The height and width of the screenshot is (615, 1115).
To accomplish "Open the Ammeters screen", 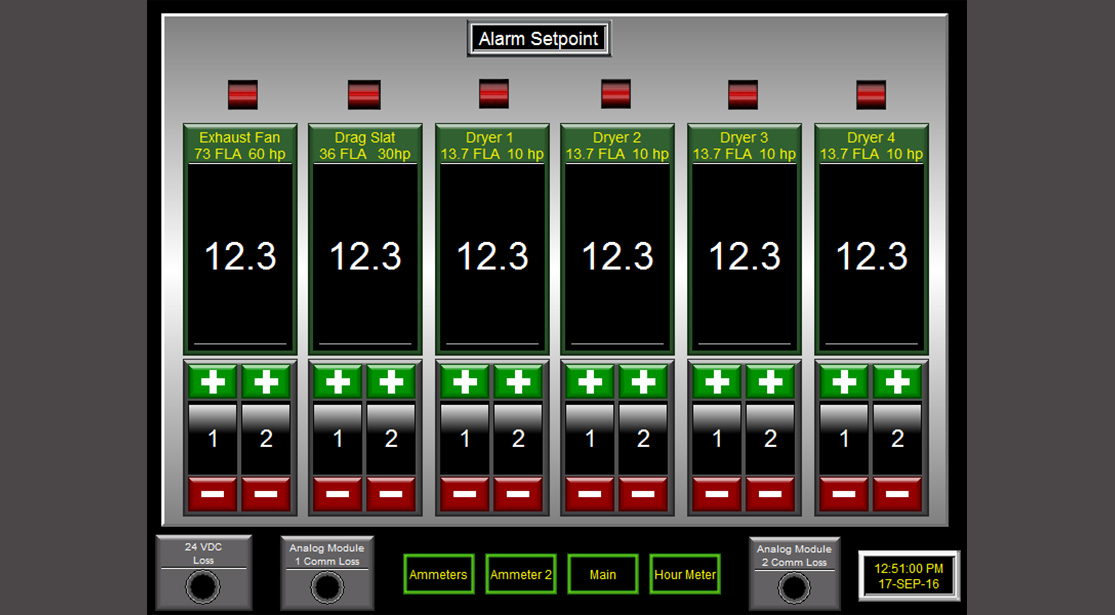I will [439, 574].
